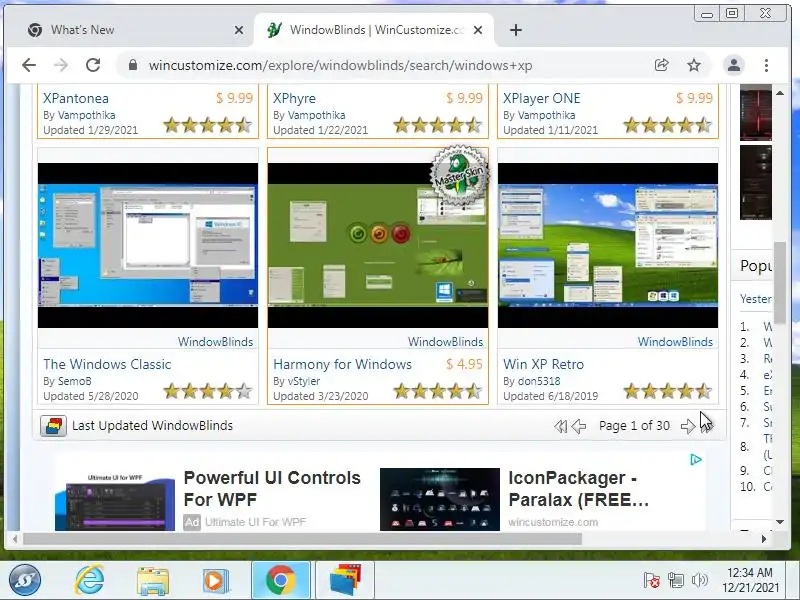Open the Start menu orb
The image size is (800, 600).
click(x=26, y=580)
